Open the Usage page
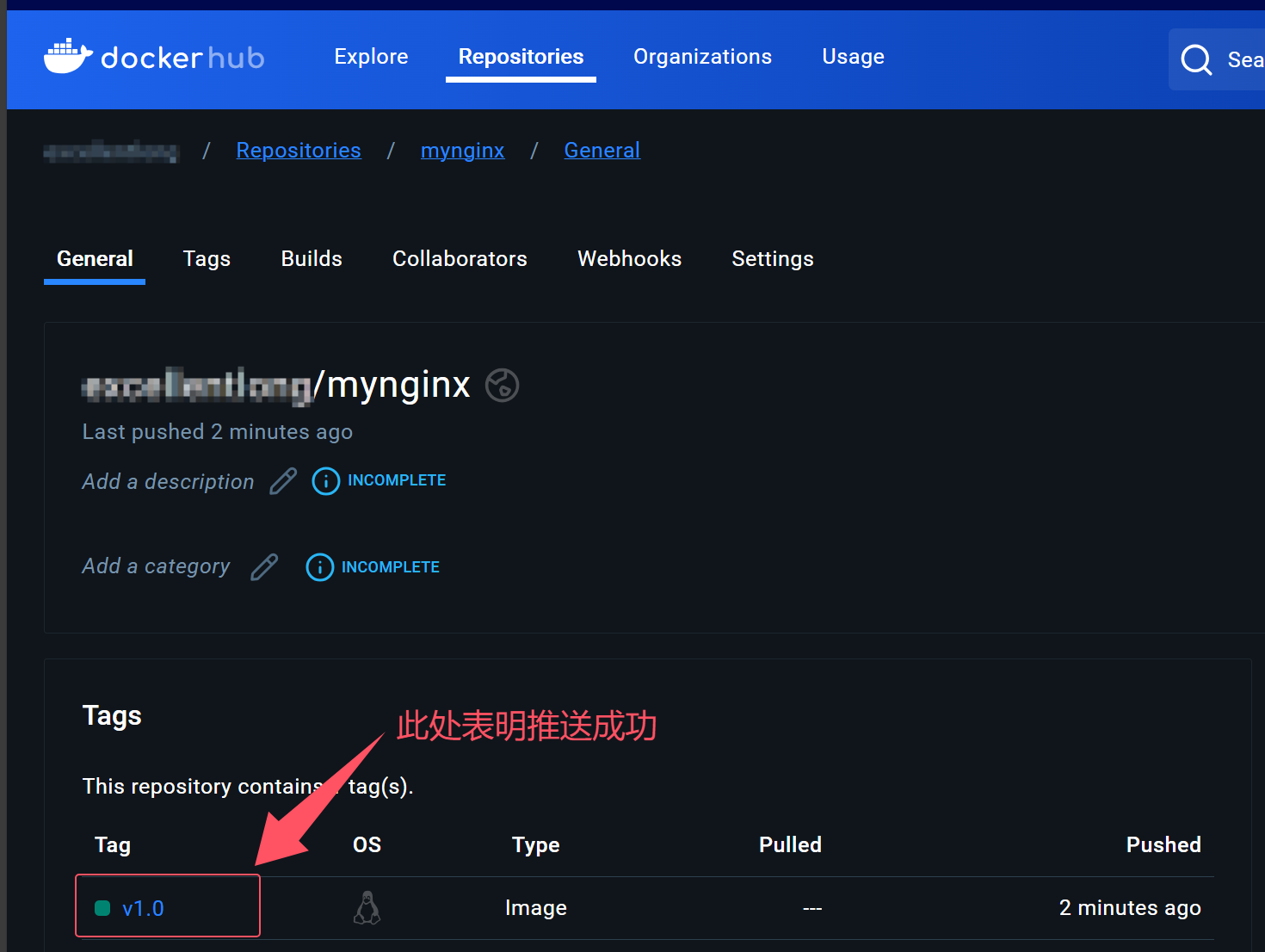 click(x=853, y=57)
